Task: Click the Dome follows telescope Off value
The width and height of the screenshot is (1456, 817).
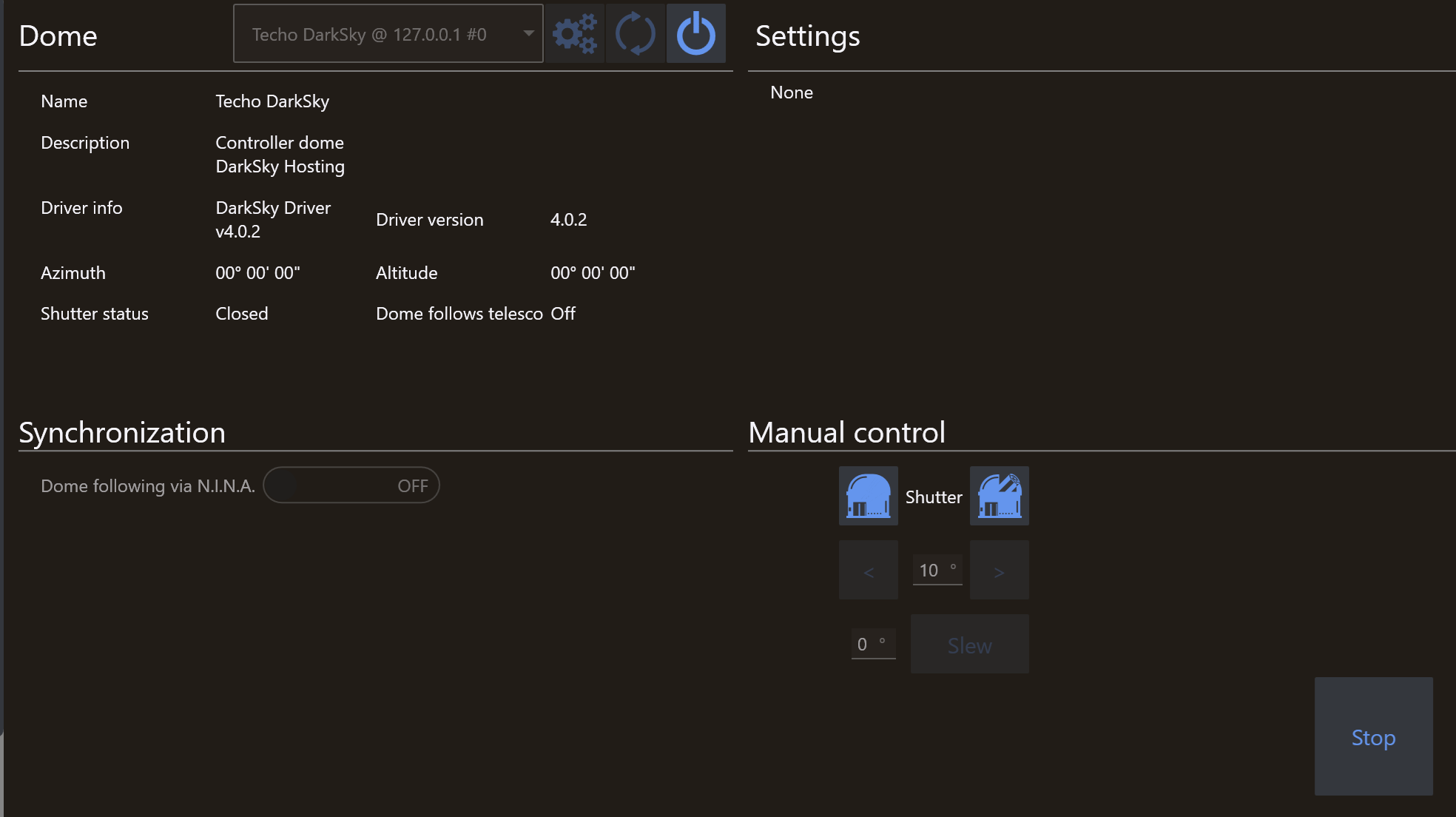Action: pos(563,314)
